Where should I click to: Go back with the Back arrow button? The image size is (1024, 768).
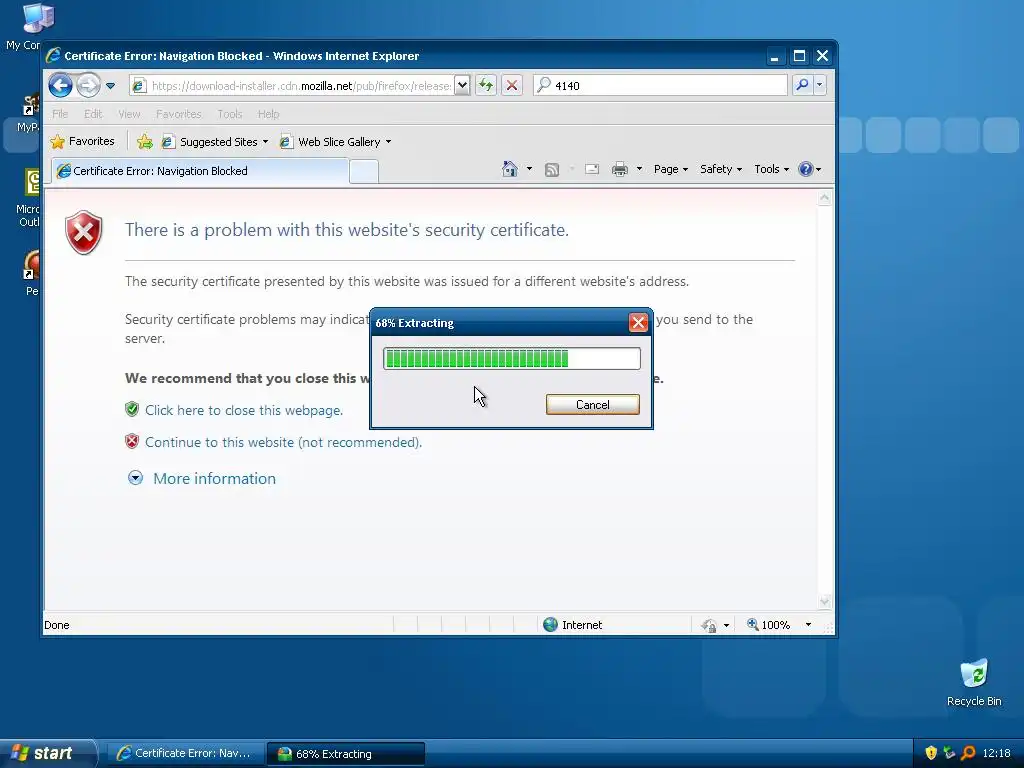60,86
